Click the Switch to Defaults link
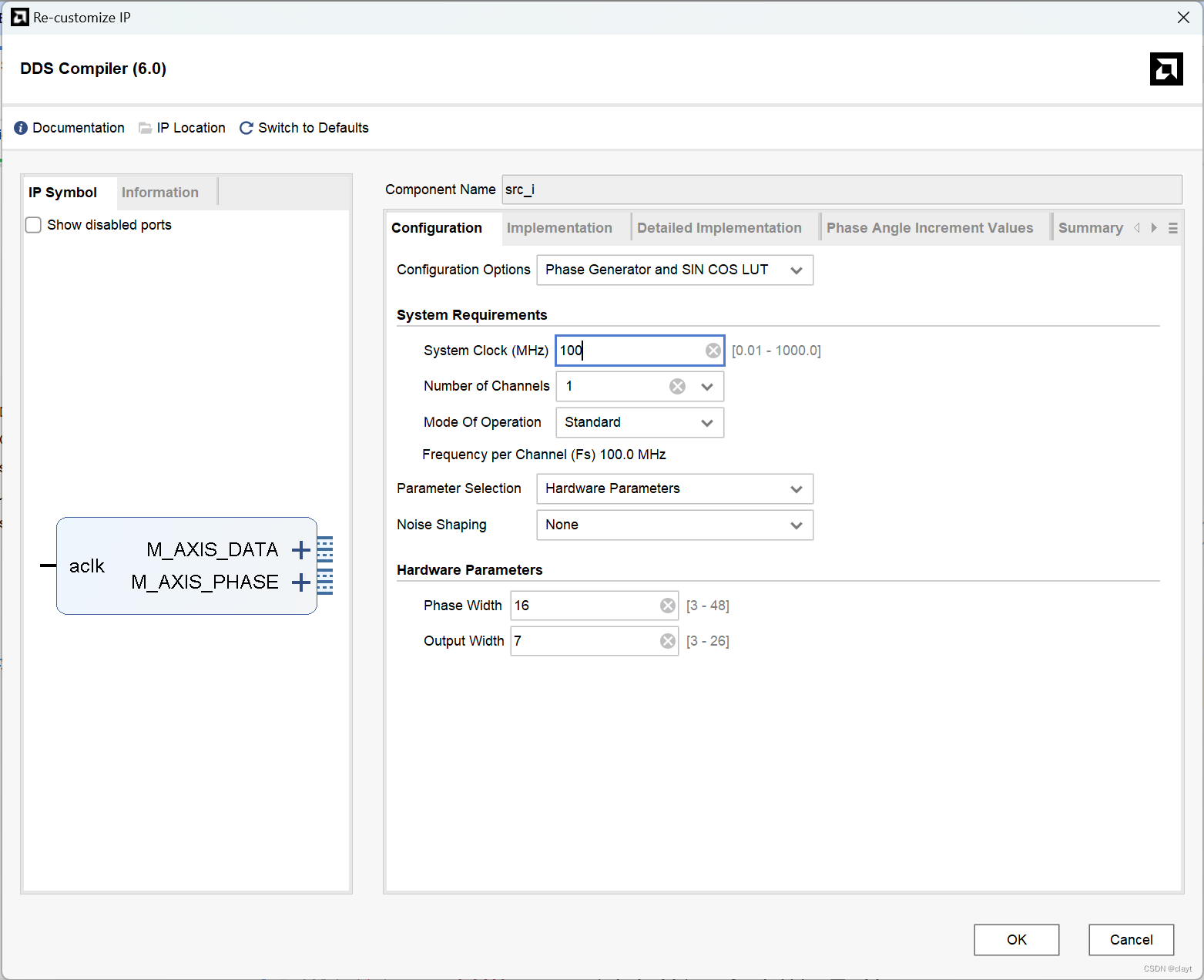 314,128
